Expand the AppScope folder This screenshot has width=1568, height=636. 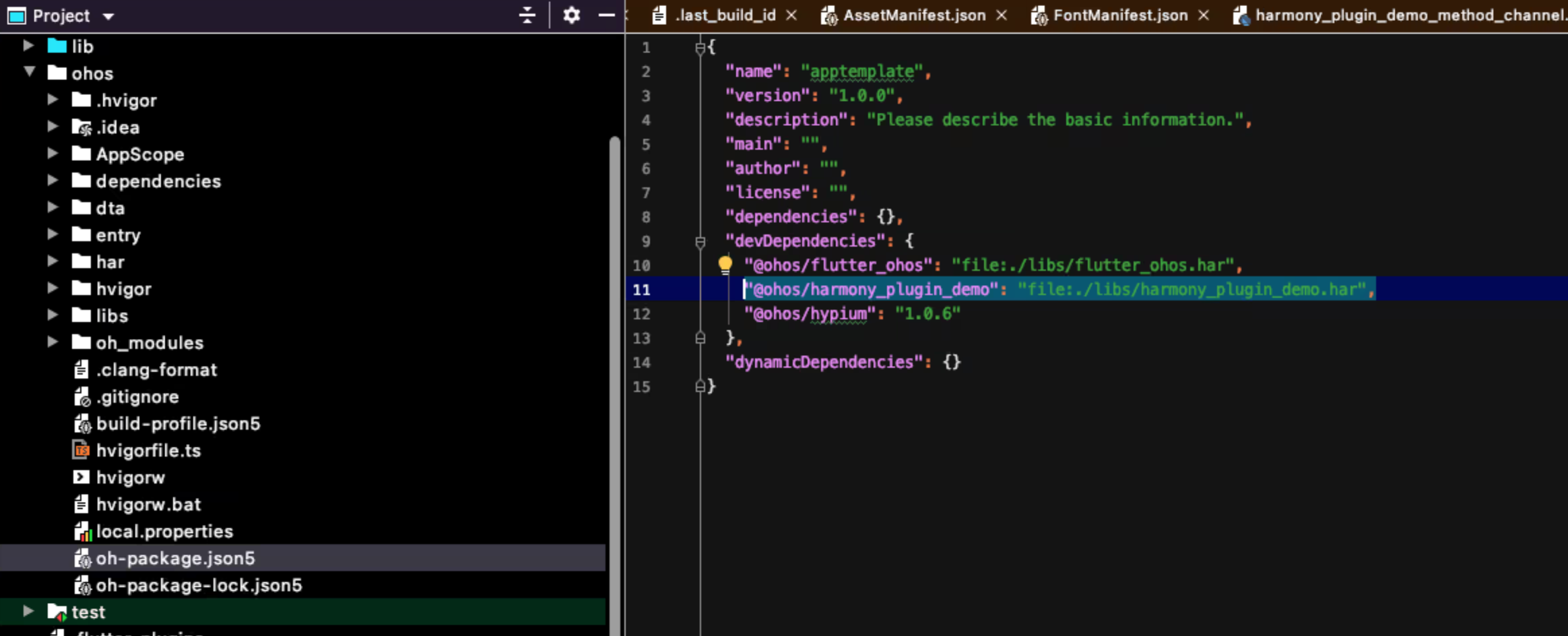tap(53, 154)
